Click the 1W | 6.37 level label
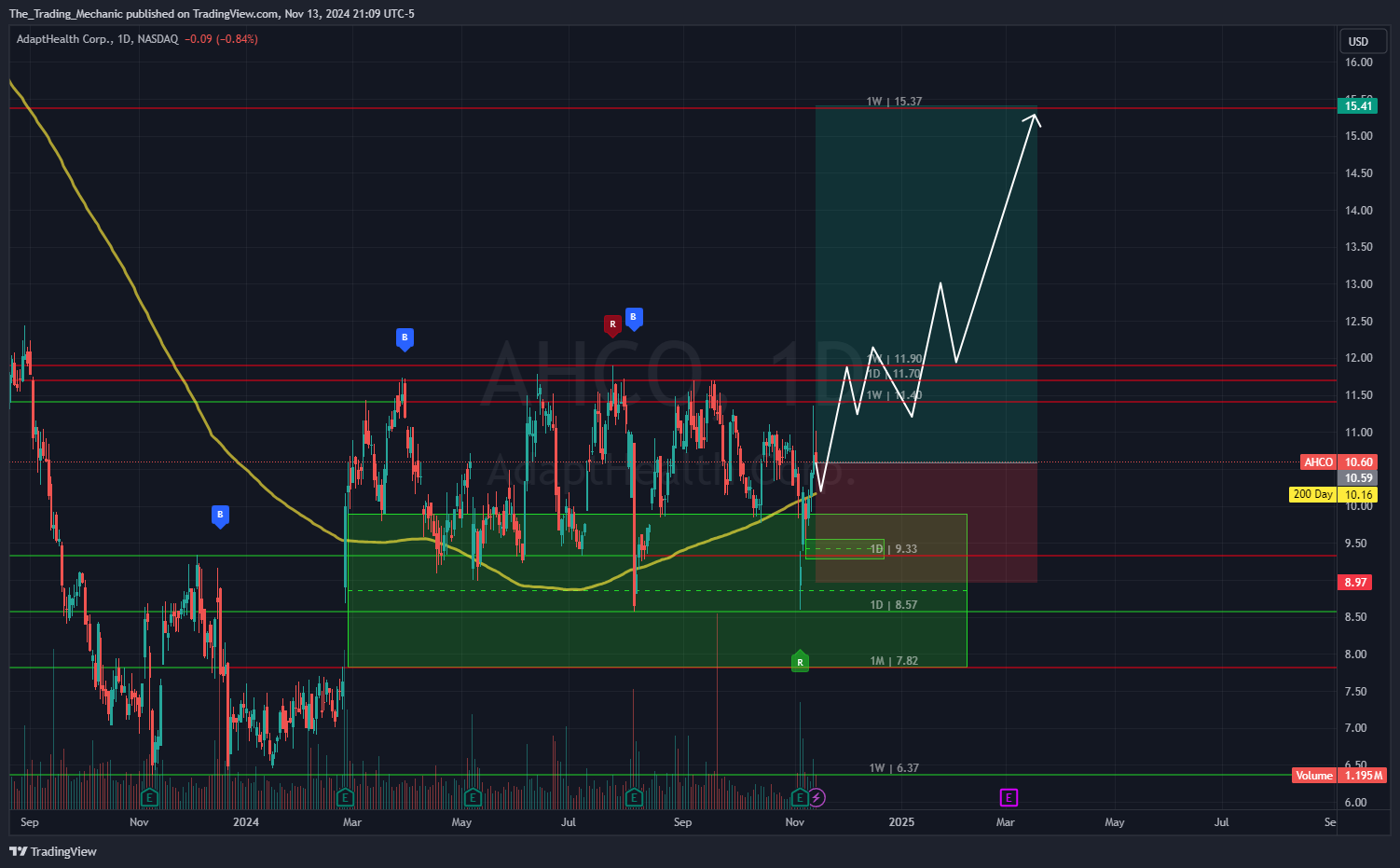This screenshot has height=868, width=1400. (894, 768)
